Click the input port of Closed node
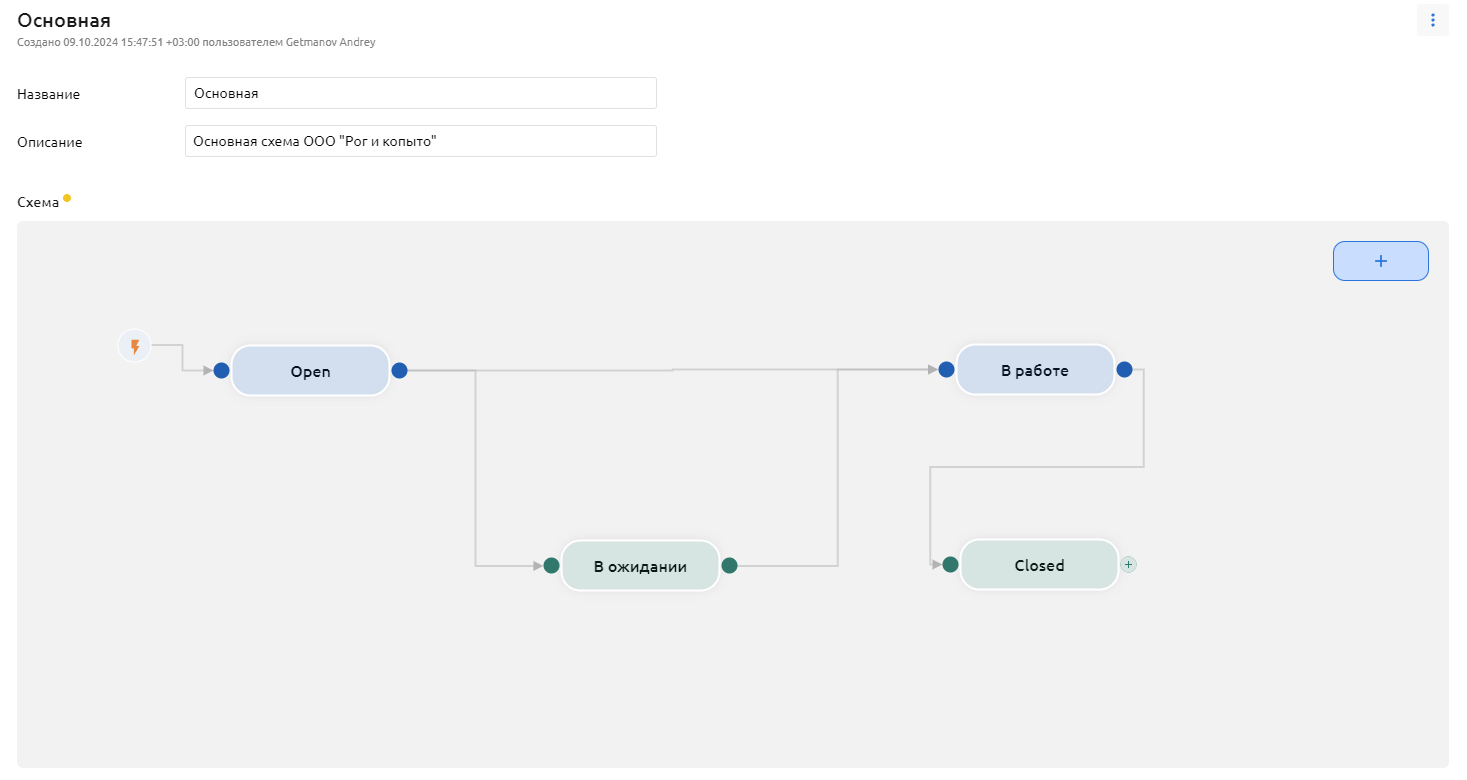This screenshot has height=780, width=1467. 950,565
